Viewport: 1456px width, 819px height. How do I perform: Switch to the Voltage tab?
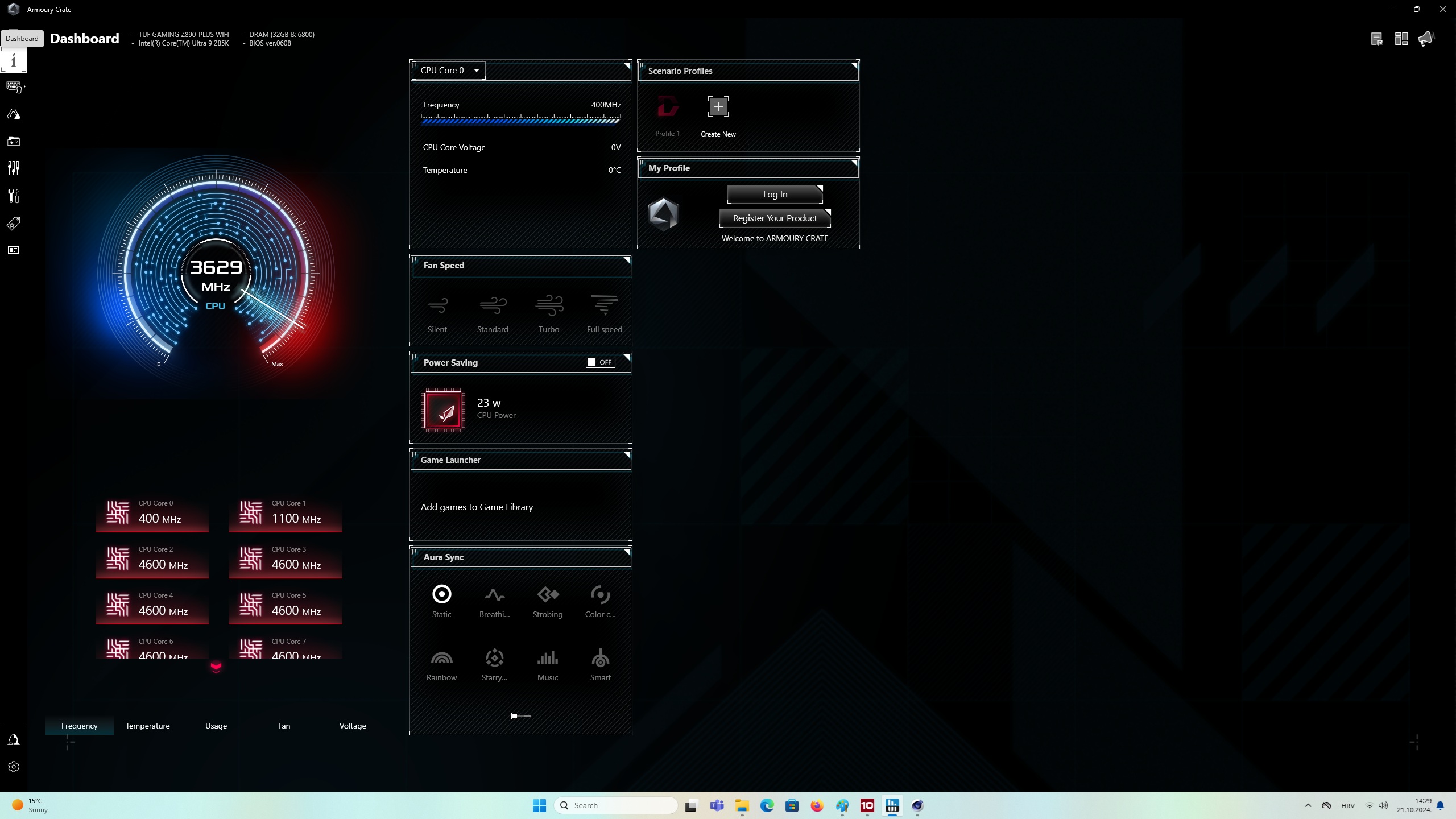[x=353, y=726]
